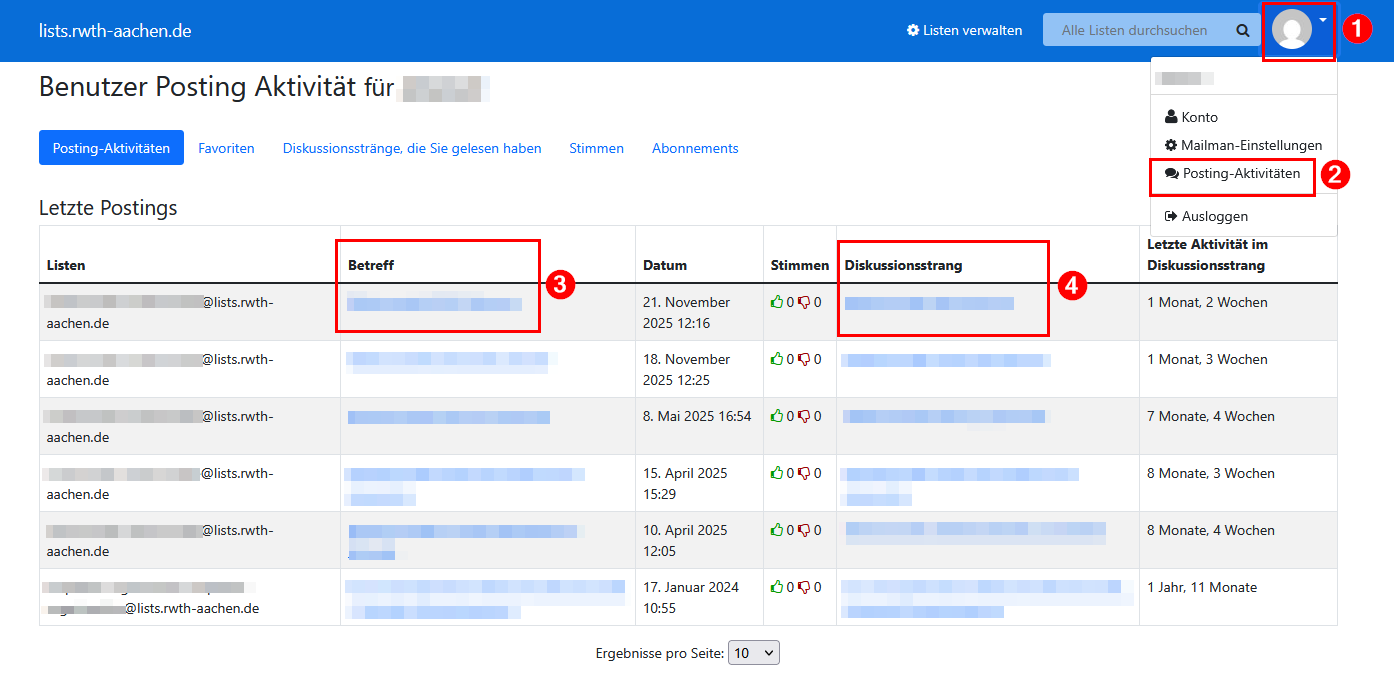Select Ausloggen from the account menu
Image resolution: width=1394 pixels, height=700 pixels.
click(x=1214, y=216)
